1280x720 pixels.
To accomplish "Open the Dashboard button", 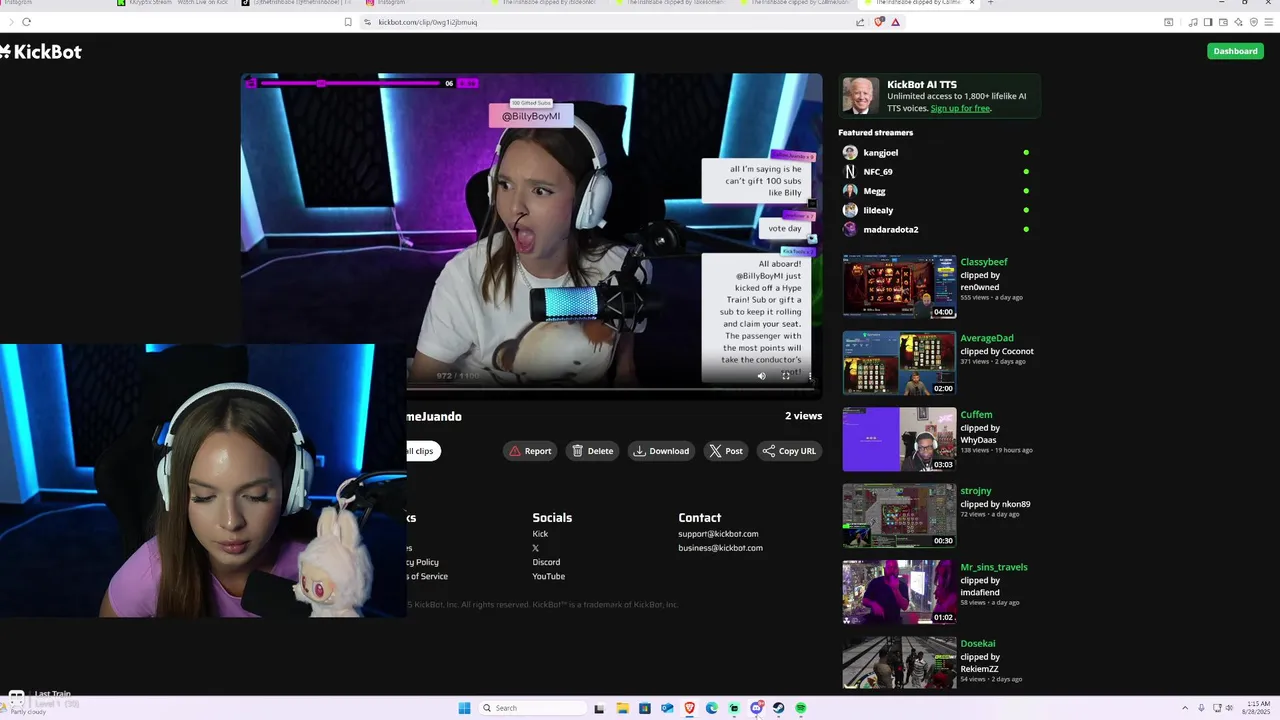I will coord(1235,51).
